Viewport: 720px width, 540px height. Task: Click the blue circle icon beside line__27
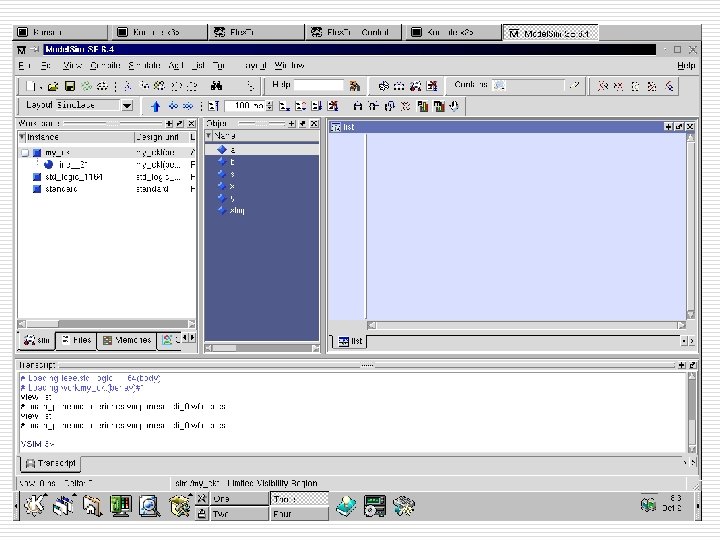pyautogui.click(x=48, y=164)
